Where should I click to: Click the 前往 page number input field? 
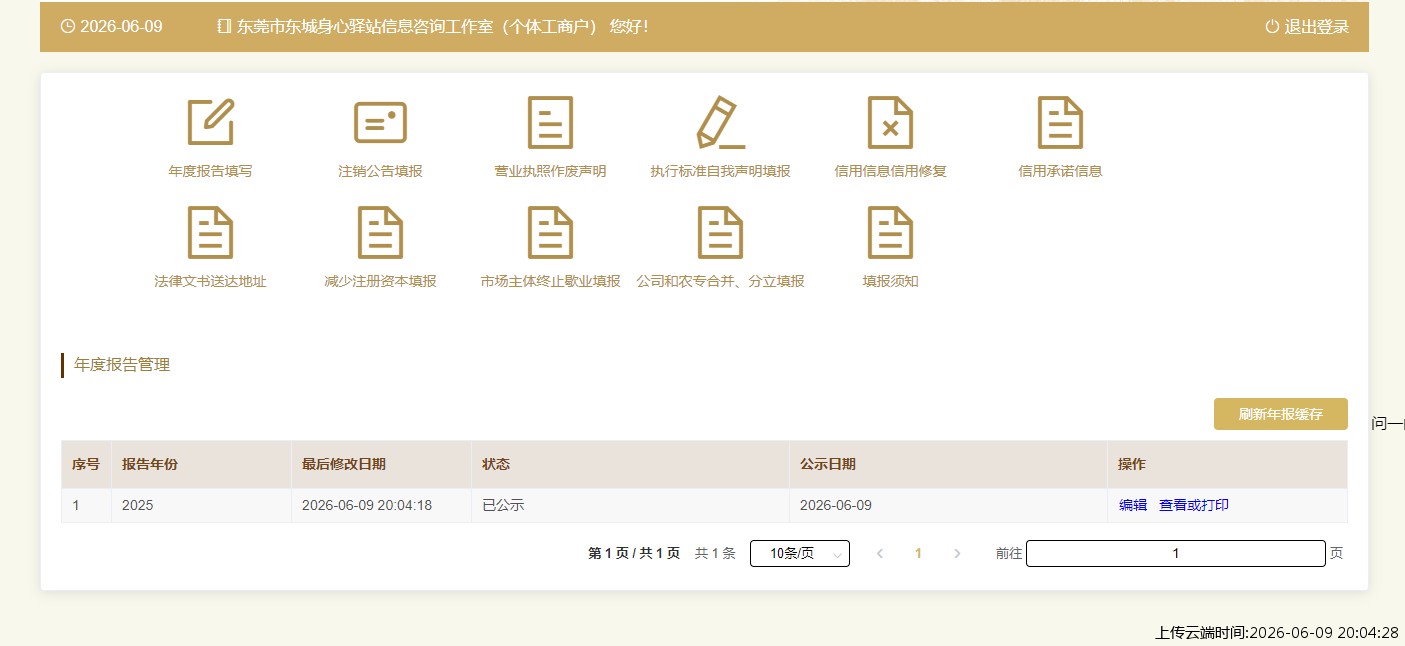(x=1176, y=553)
